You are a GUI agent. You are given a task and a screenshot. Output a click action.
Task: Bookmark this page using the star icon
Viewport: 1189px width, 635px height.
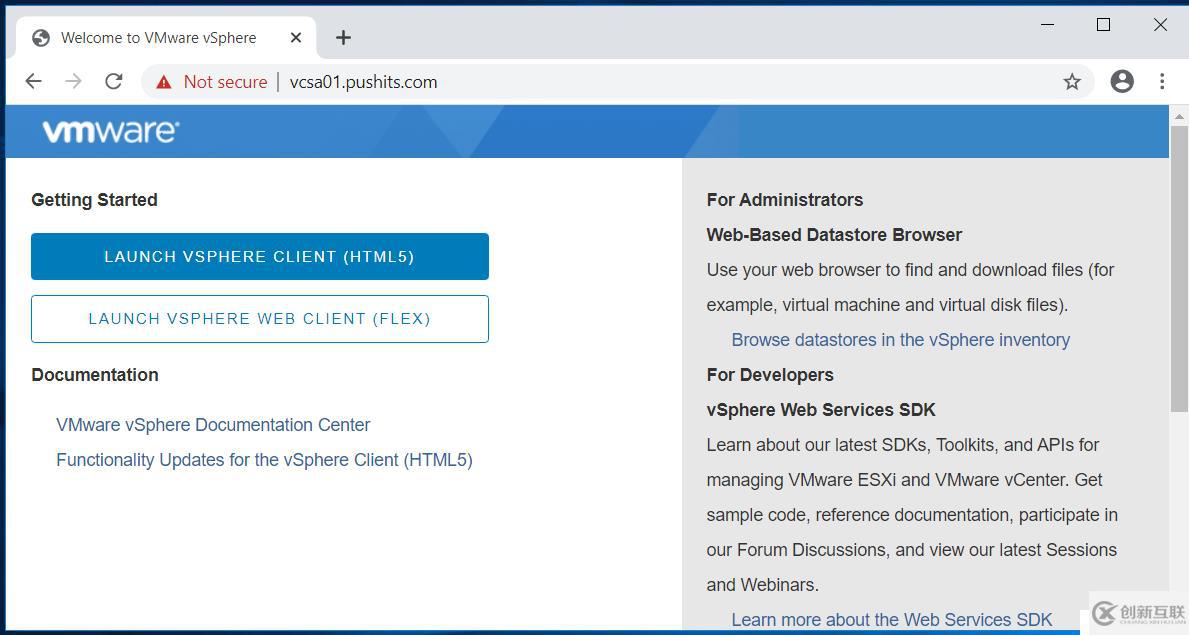coord(1071,81)
